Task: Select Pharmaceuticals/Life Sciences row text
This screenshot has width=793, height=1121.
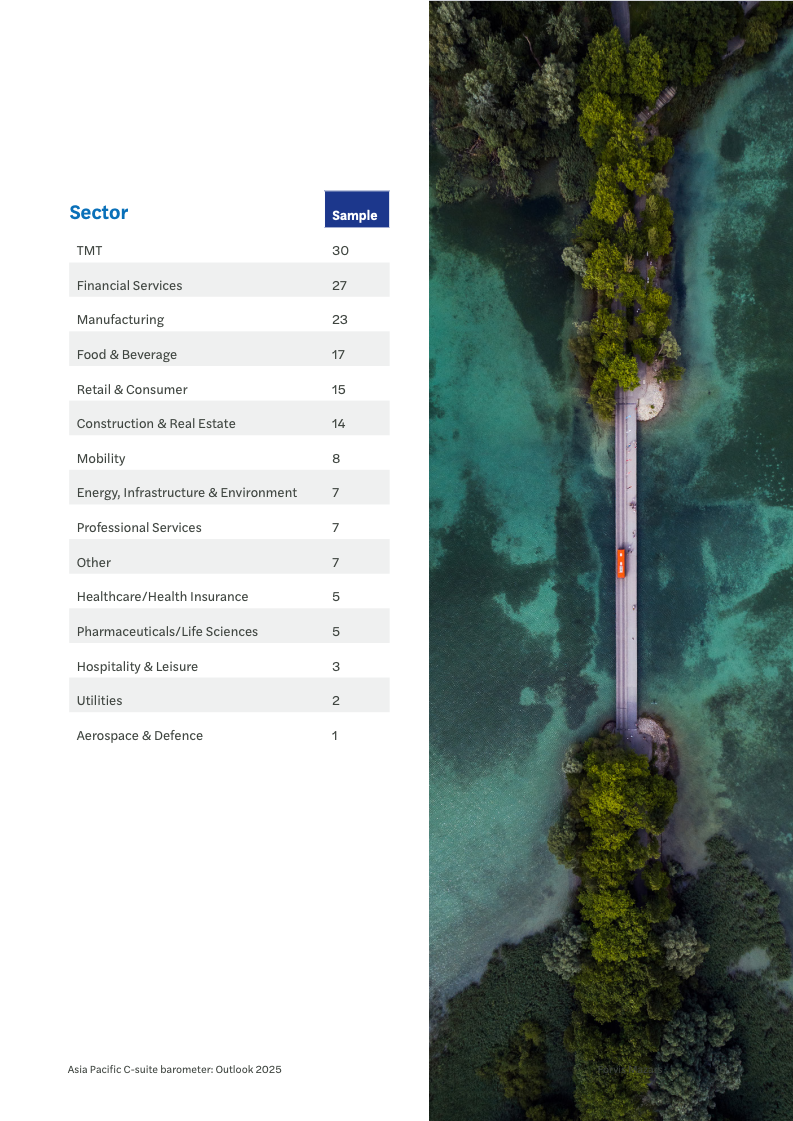Action: tap(167, 632)
